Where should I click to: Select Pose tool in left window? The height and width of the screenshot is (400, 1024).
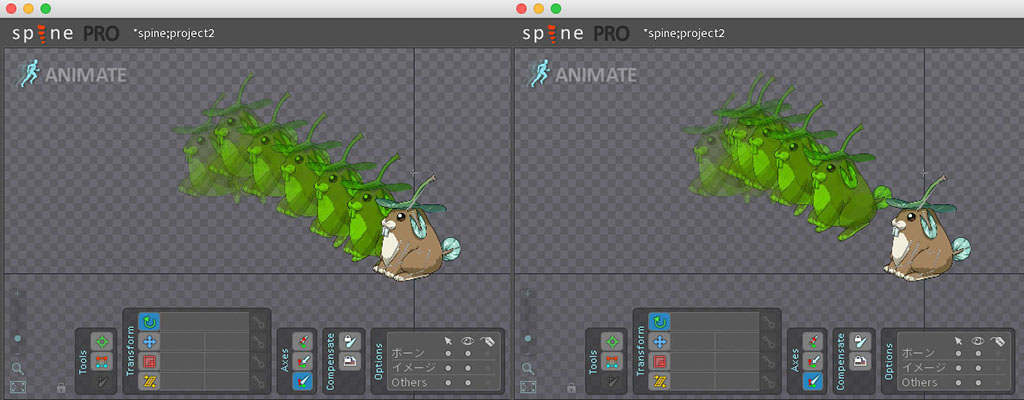click(101, 341)
